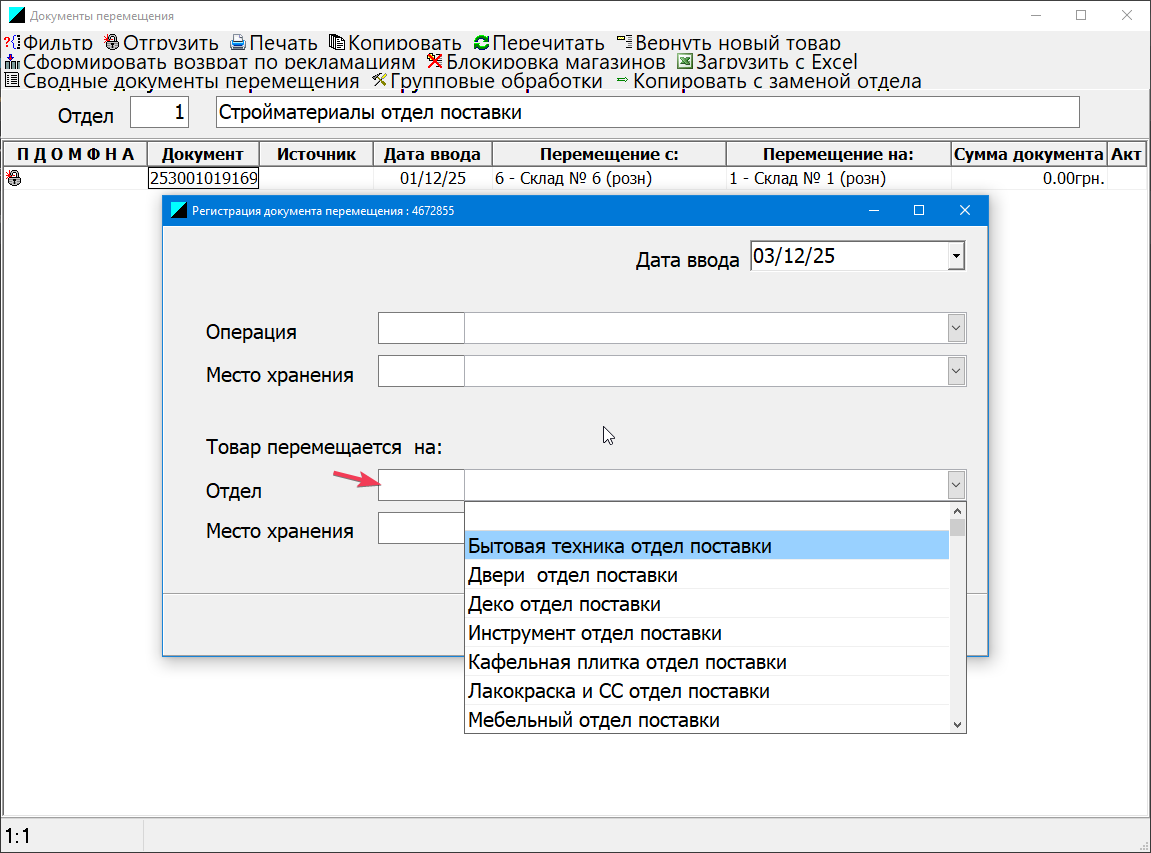The height and width of the screenshot is (853, 1151).
Task: Select Инструмент отдел поставки option
Action: tap(707, 633)
